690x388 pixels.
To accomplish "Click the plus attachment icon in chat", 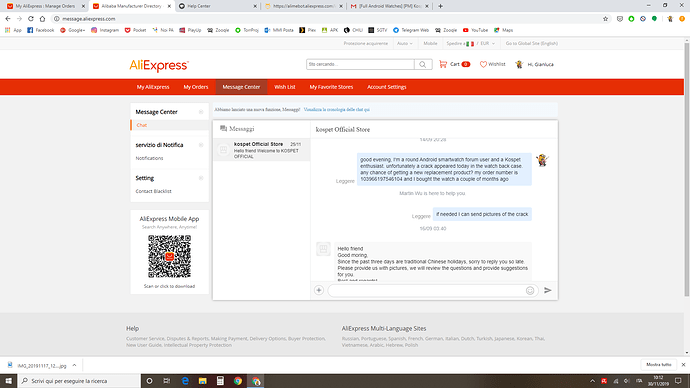I will point(319,290).
